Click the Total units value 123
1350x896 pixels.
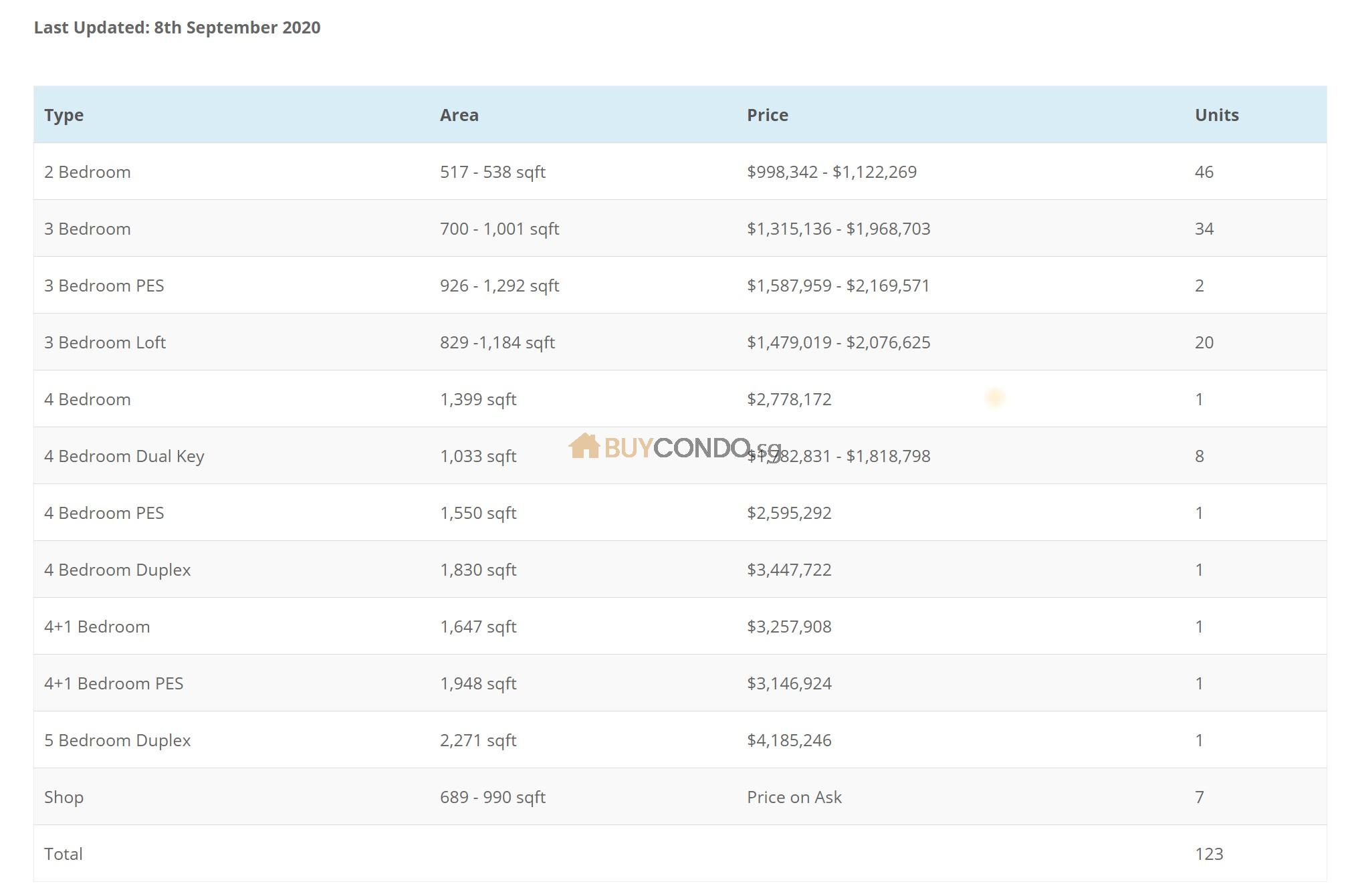click(x=1208, y=854)
